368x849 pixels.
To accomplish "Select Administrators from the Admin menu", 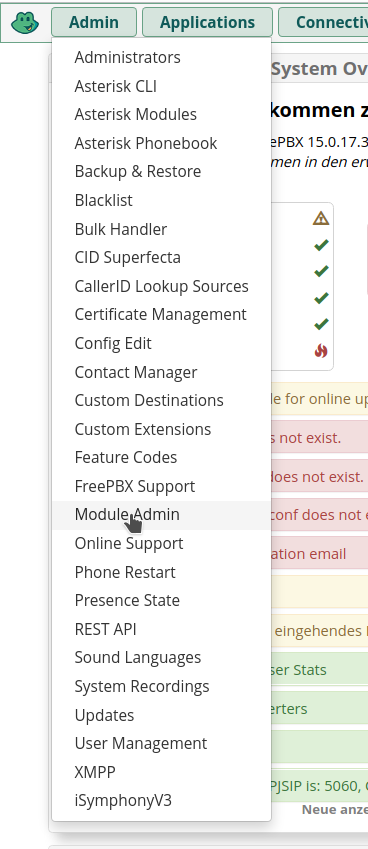I will 161,57.
